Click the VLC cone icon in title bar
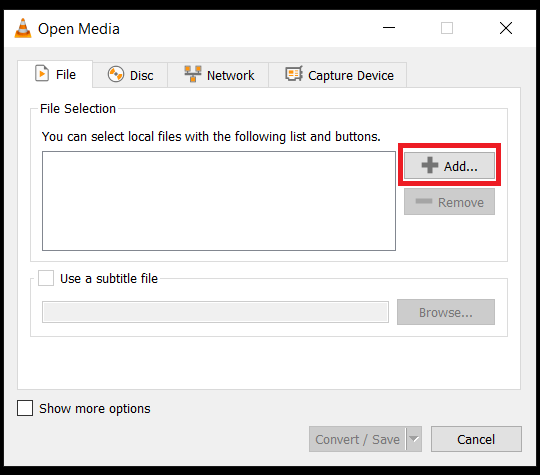The height and width of the screenshot is (475, 540). [23, 28]
